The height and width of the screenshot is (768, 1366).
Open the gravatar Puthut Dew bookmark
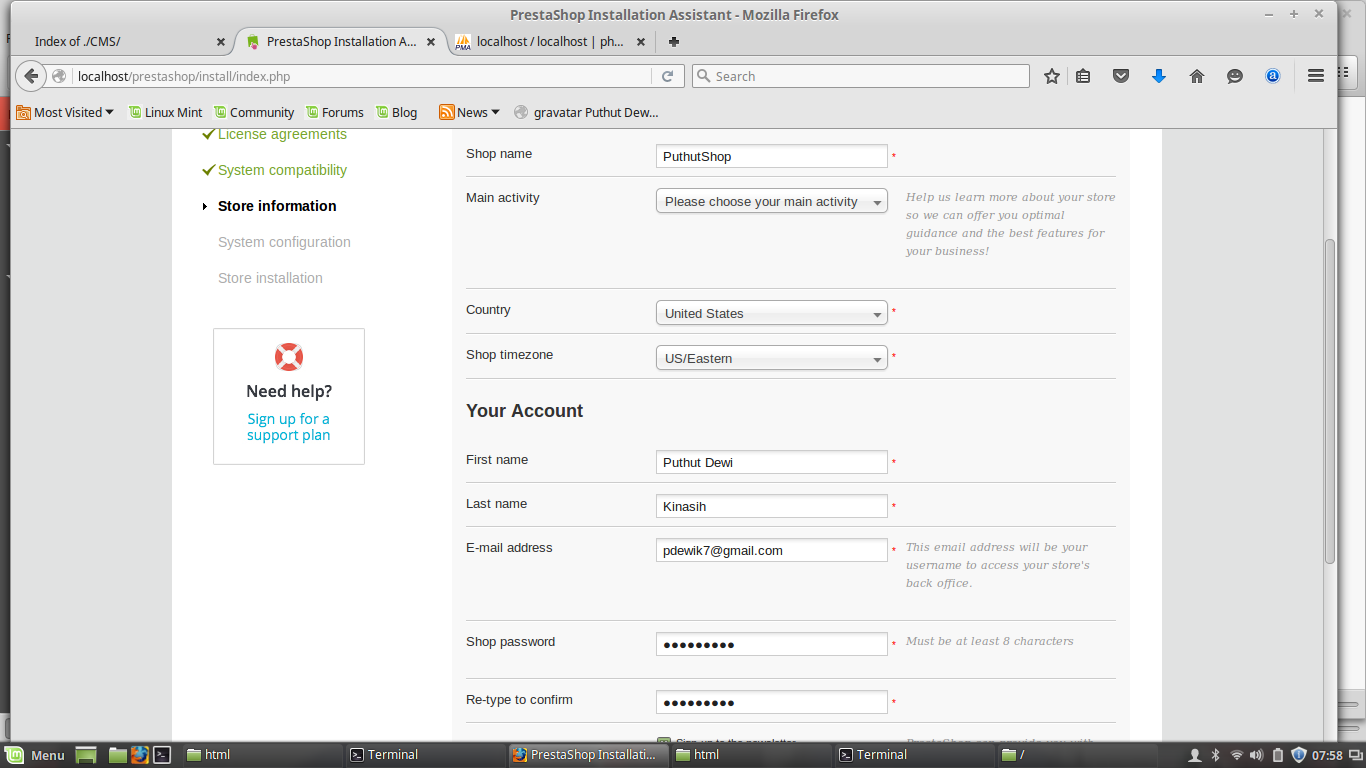click(586, 112)
